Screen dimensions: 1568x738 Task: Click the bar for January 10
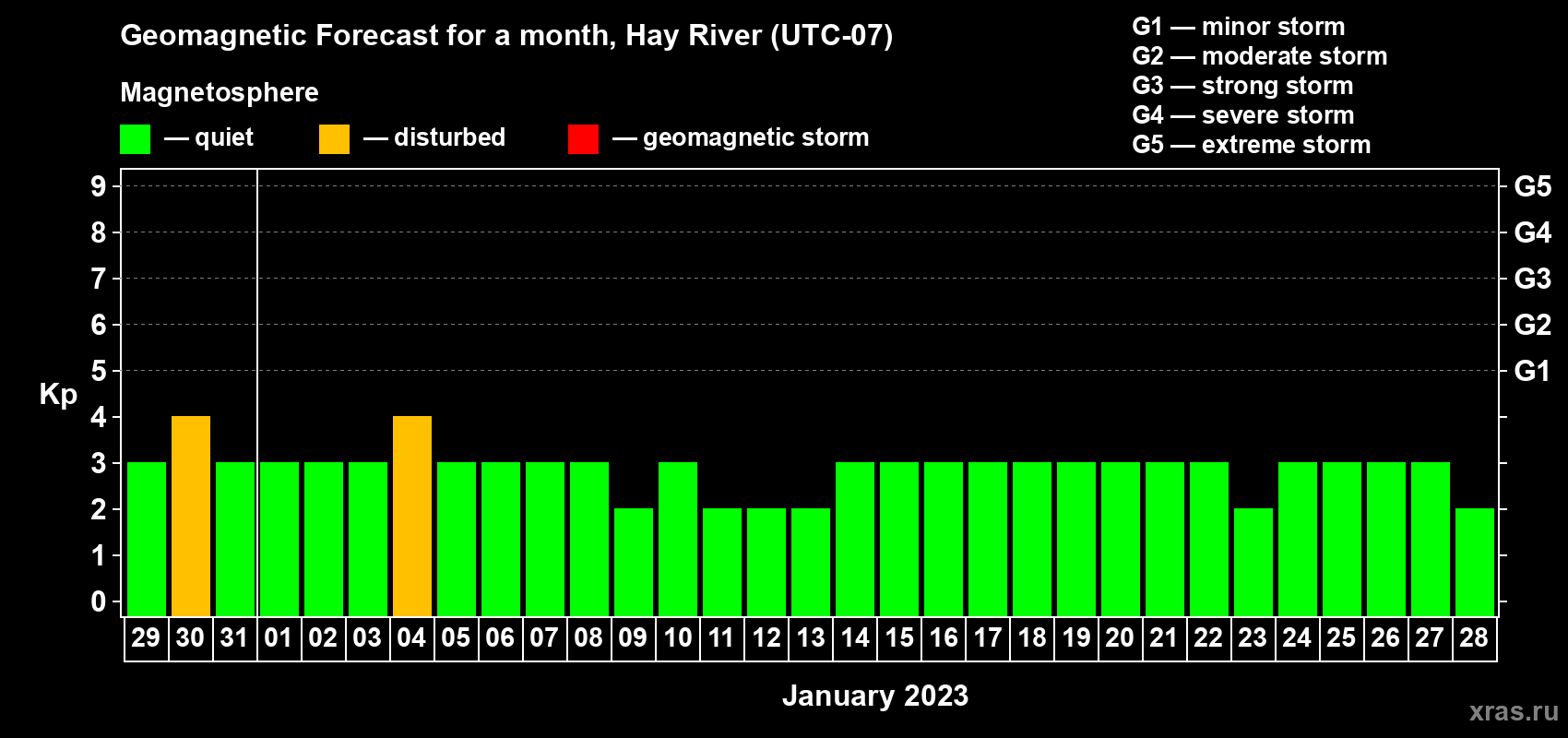(x=678, y=539)
